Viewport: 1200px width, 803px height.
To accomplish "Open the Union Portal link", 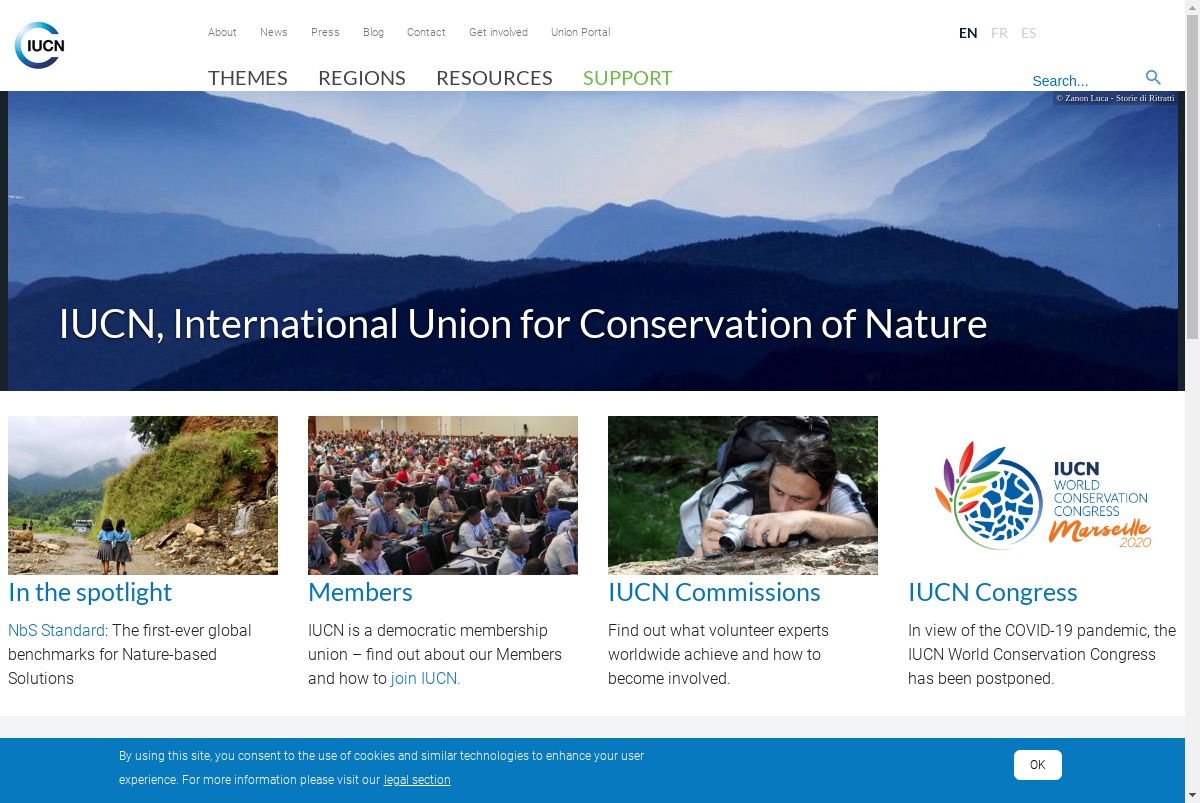I will pos(580,32).
